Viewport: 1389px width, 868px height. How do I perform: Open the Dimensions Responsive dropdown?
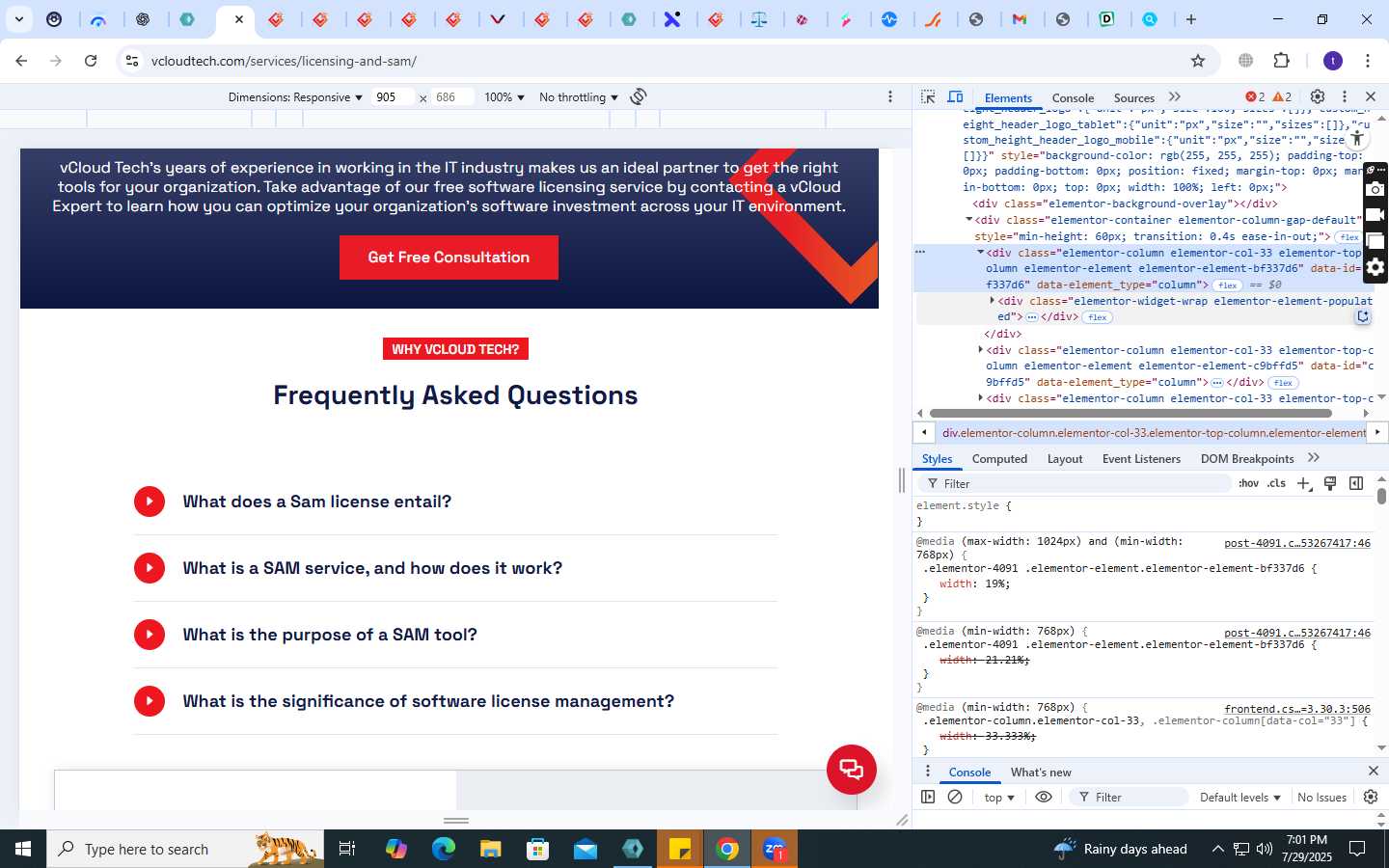[x=295, y=97]
